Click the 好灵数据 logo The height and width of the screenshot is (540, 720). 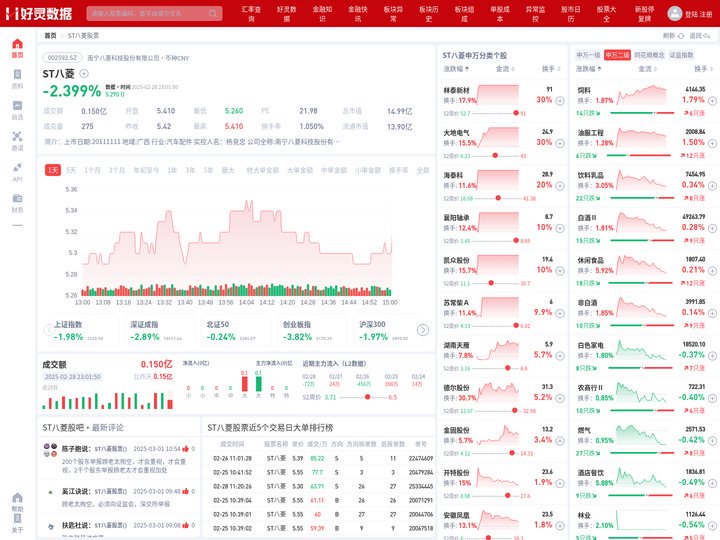pyautogui.click(x=39, y=13)
